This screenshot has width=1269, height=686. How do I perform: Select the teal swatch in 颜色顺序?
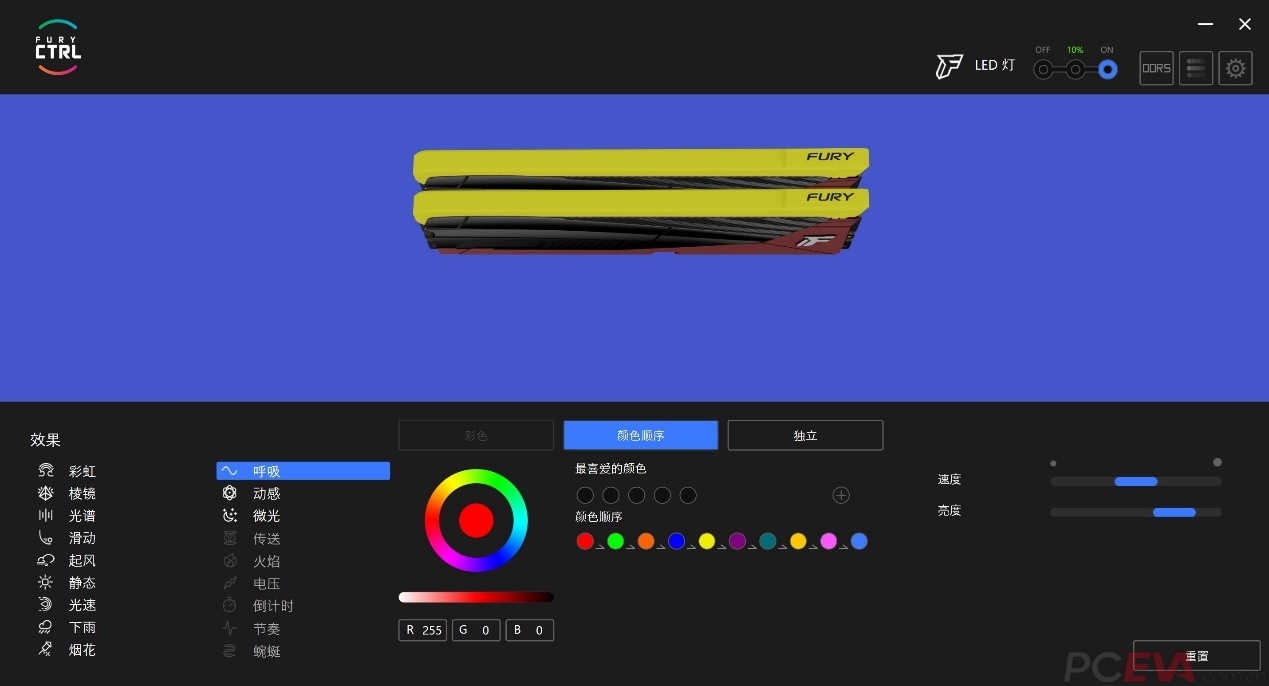pos(768,541)
